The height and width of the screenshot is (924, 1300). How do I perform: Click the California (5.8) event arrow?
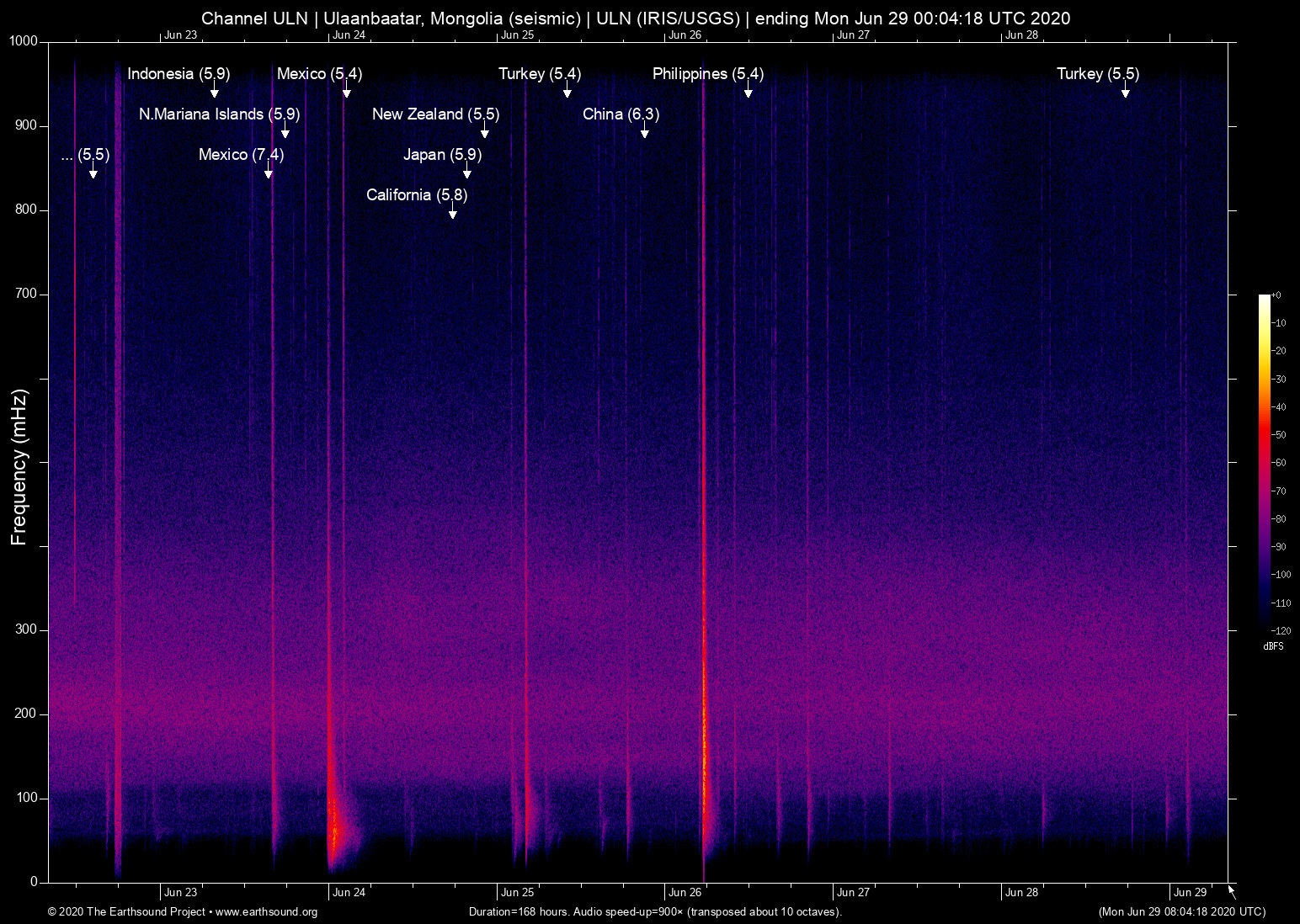pos(452,213)
